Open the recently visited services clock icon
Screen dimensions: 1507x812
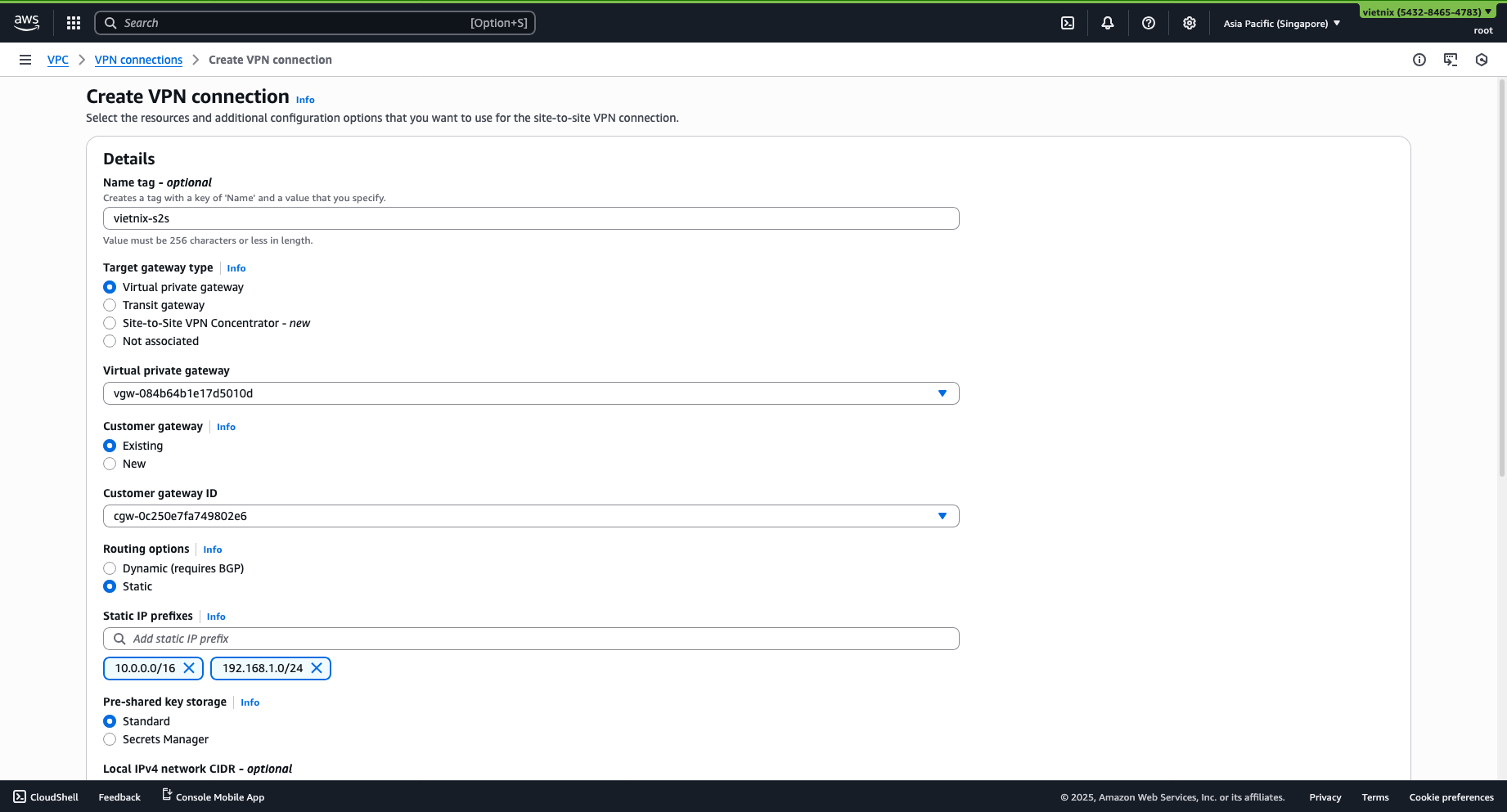(x=1481, y=59)
